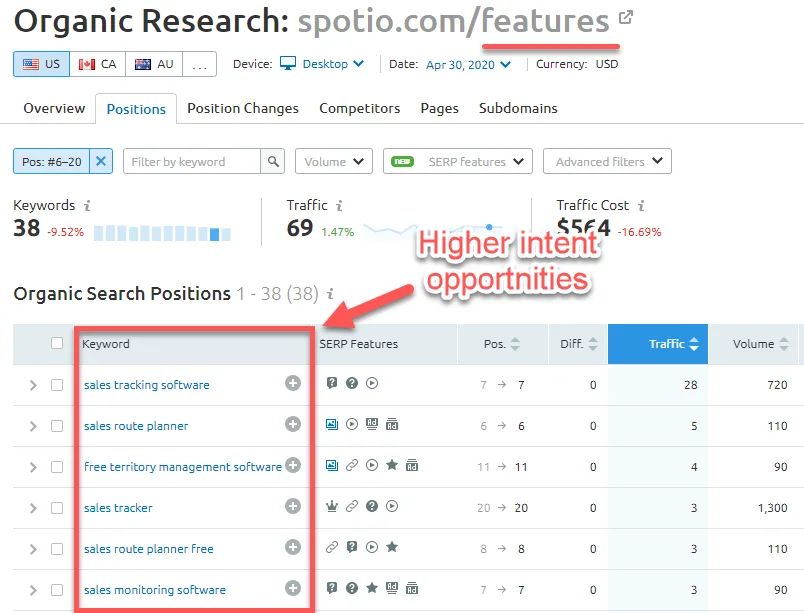The height and width of the screenshot is (613, 804).
Task: Click site links icon in sales route planner free row
Action: [x=332, y=547]
